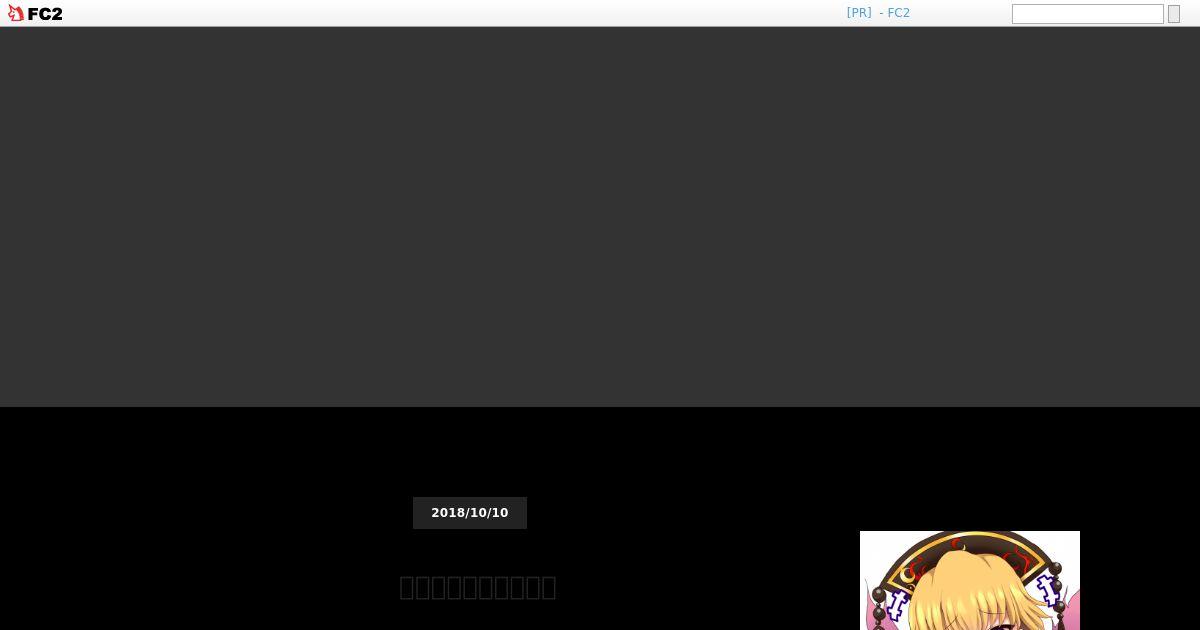Viewport: 1200px width, 630px height.
Task: Open the blonde character profile image
Action: click(970, 580)
